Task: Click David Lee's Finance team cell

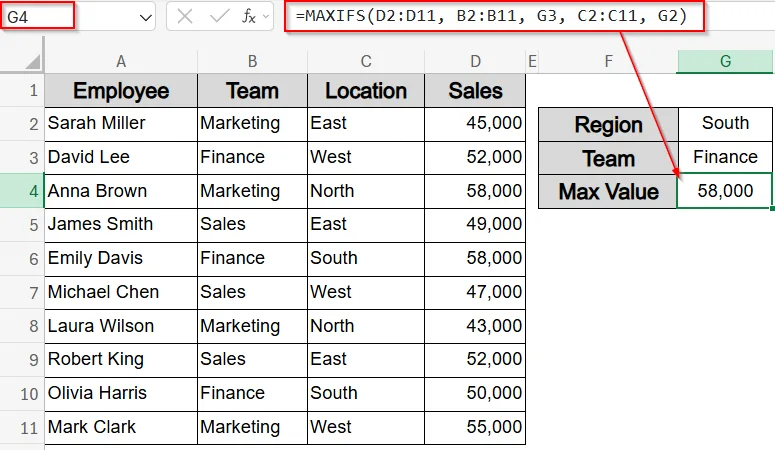Action: 253,157
